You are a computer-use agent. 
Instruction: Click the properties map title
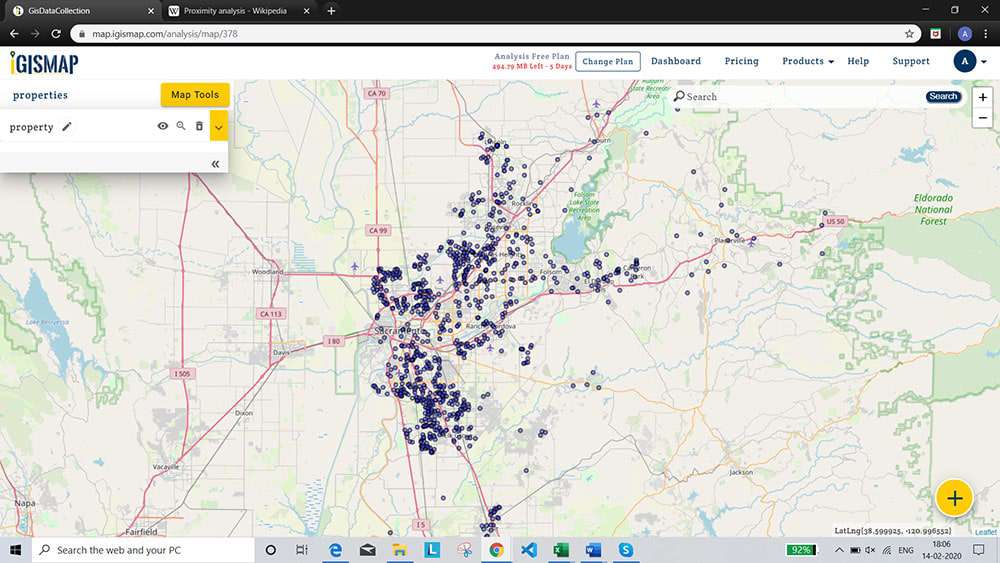40,95
